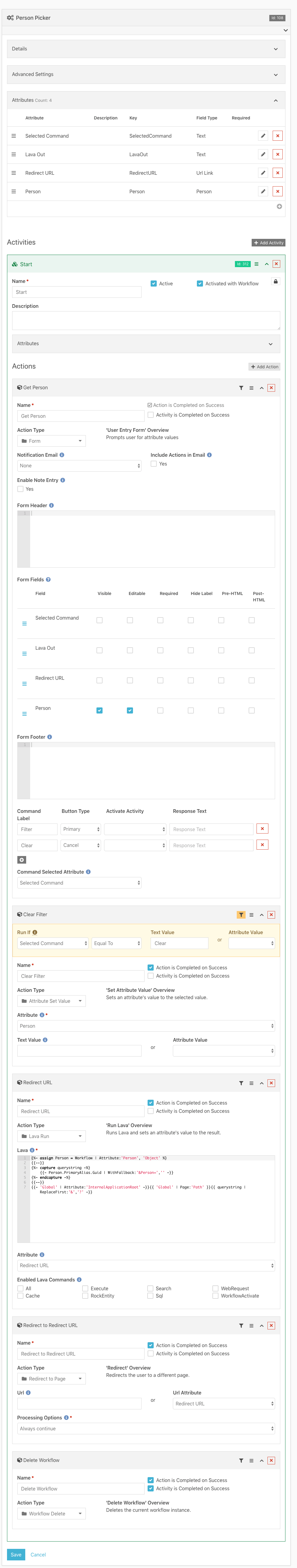The height and width of the screenshot is (1568, 297).
Task: Delete the Delete Workflow action
Action: [x=271, y=1460]
